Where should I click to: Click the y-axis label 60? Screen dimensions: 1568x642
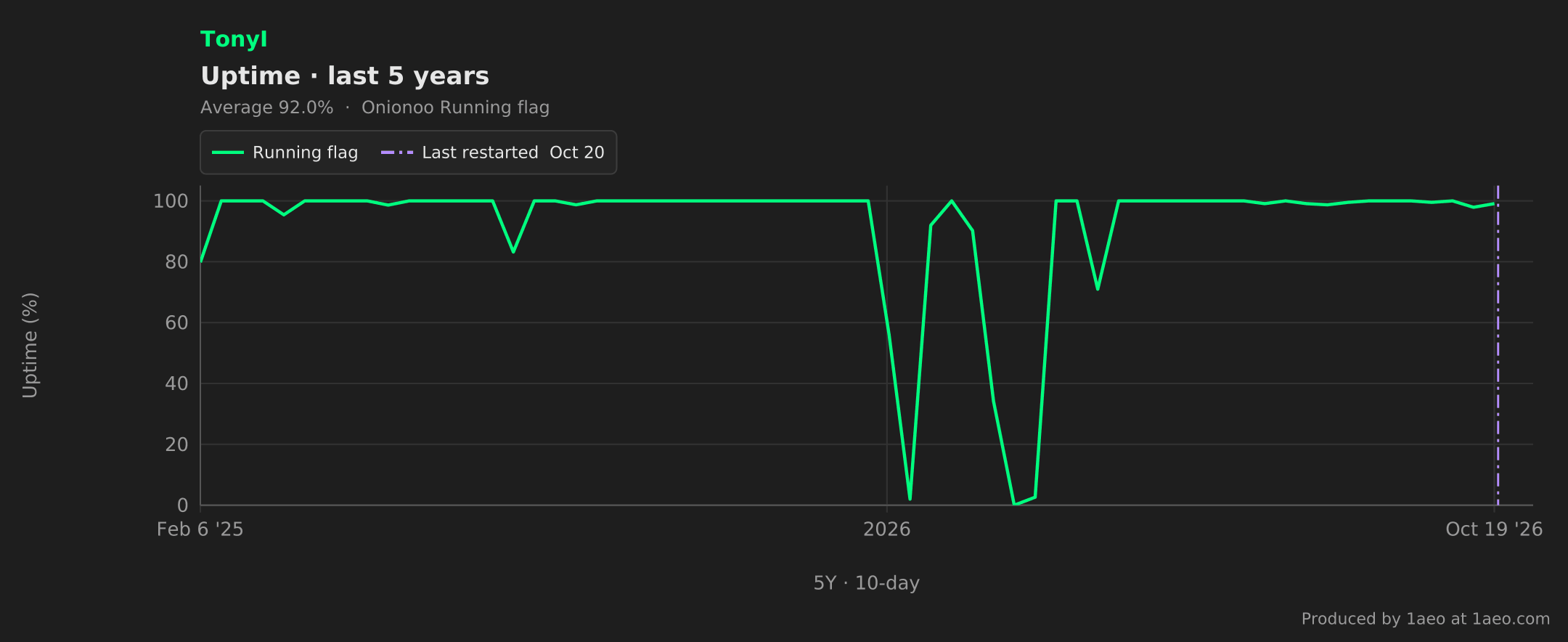coord(176,323)
